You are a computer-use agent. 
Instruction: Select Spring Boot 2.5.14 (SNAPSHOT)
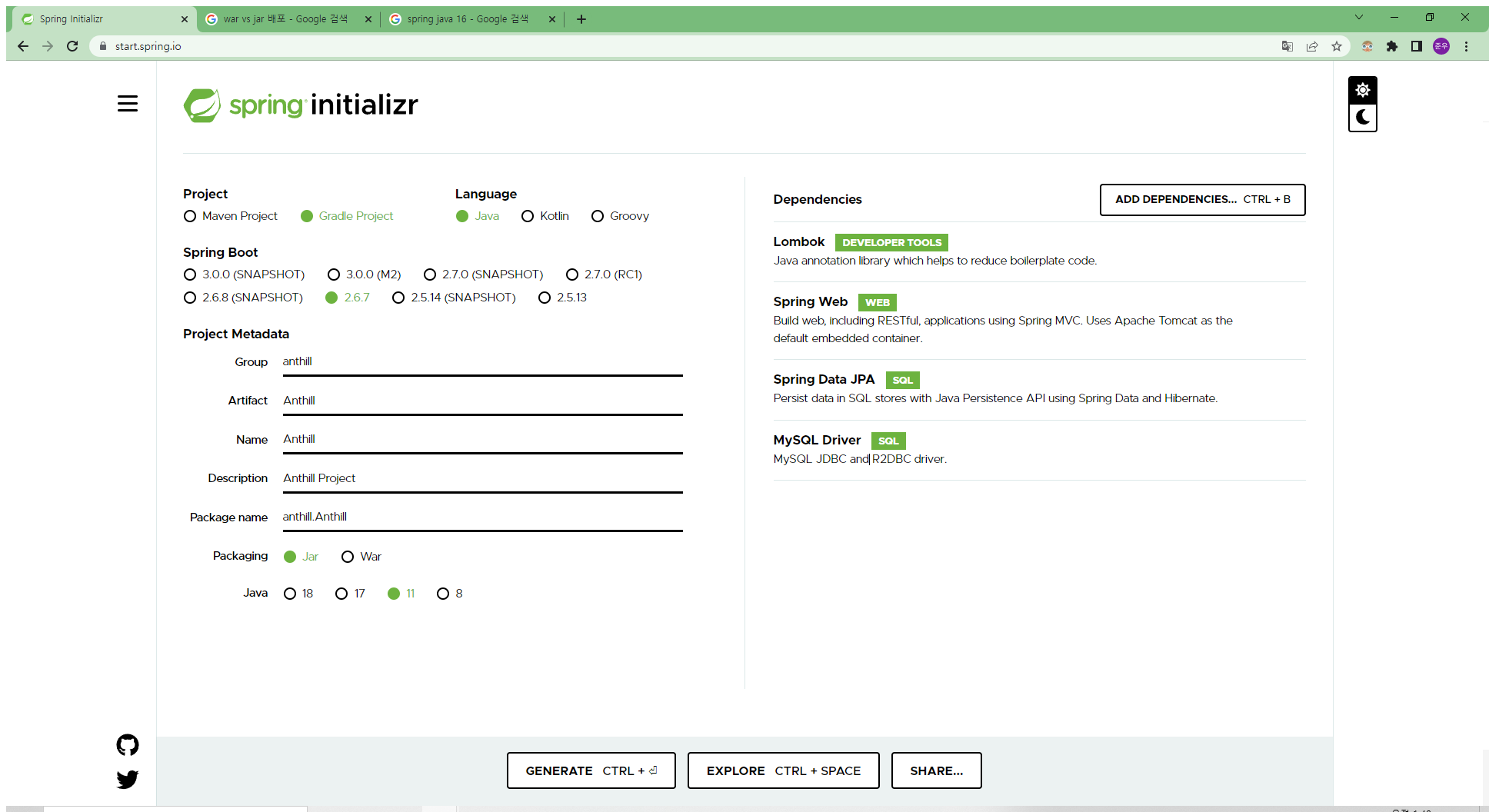454,298
